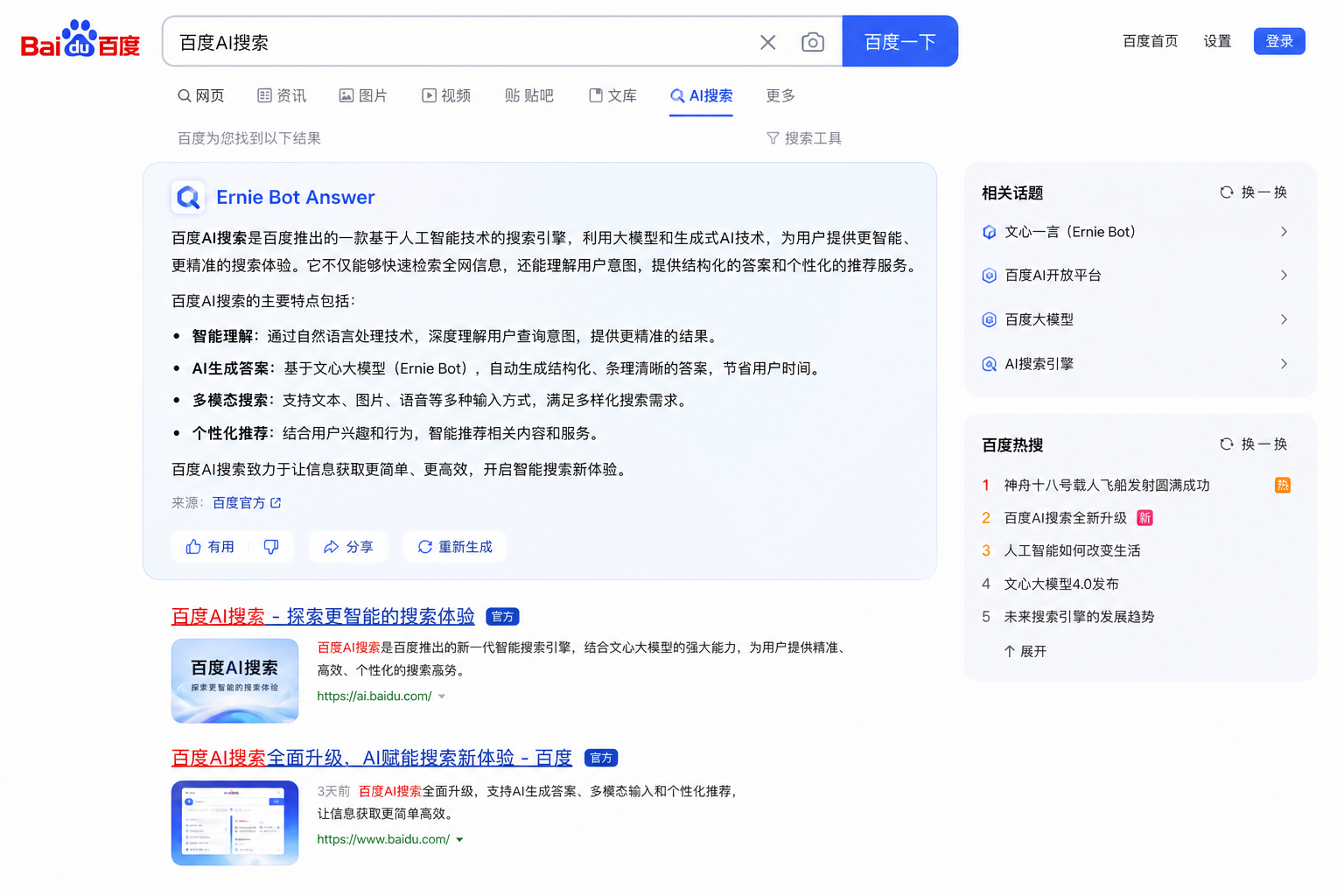
Task: Expand chevron for AI搜索引擎
Action: (x=1284, y=364)
